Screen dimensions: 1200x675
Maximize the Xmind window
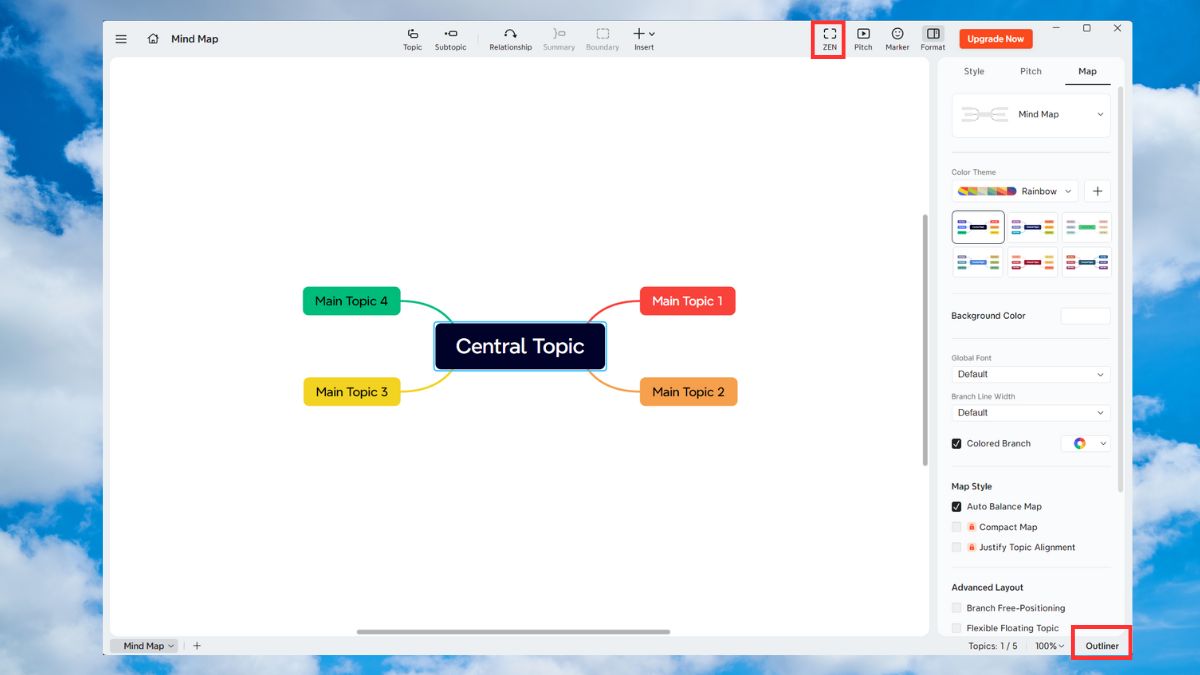click(x=1087, y=28)
